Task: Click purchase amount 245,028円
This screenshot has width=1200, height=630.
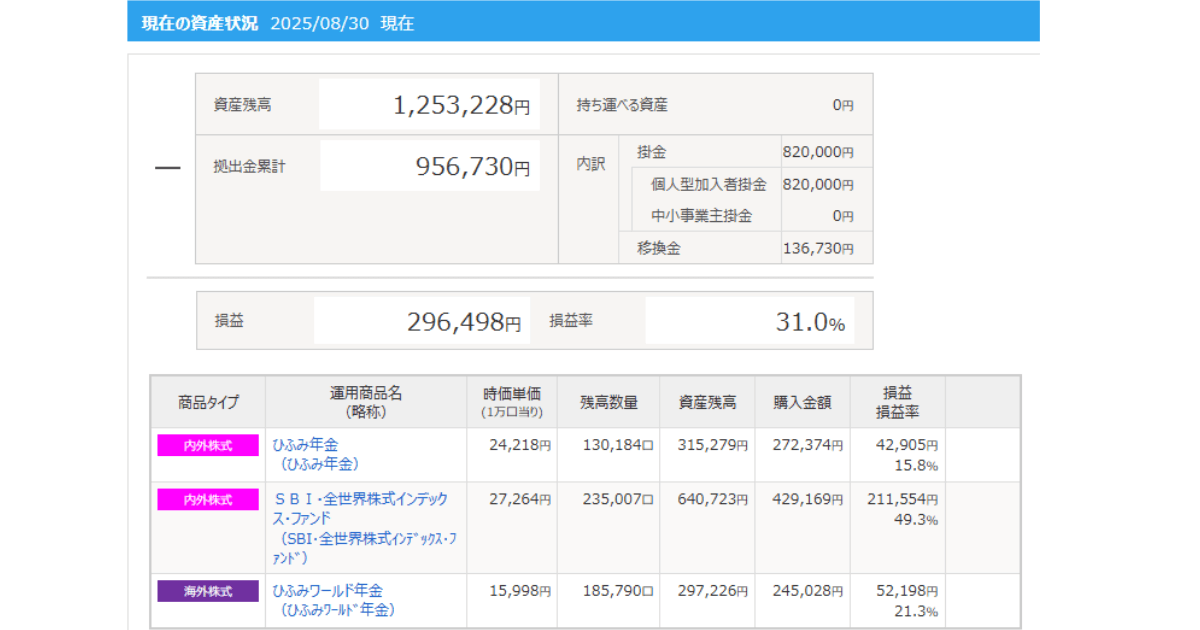Action: [x=808, y=591]
